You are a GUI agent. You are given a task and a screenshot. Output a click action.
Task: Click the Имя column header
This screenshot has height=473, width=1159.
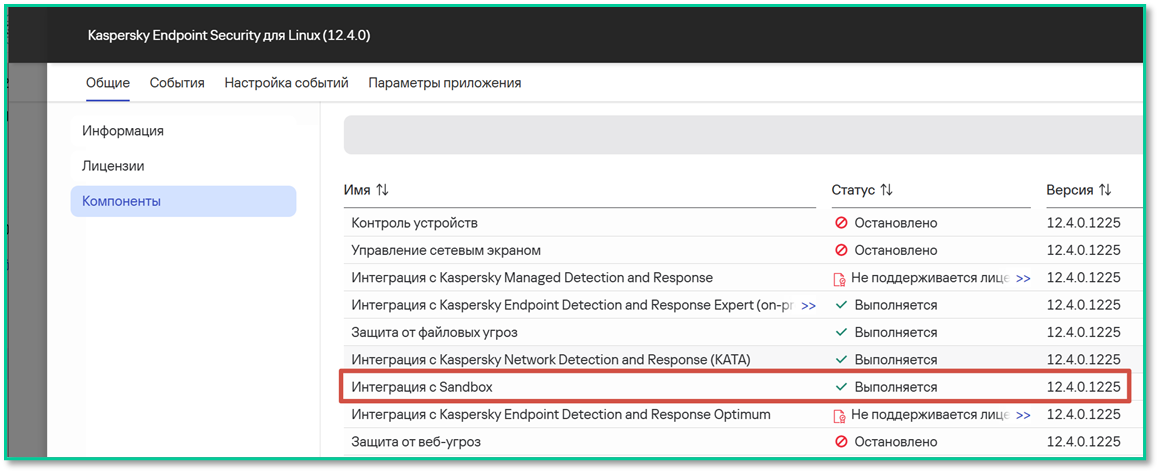coord(357,190)
